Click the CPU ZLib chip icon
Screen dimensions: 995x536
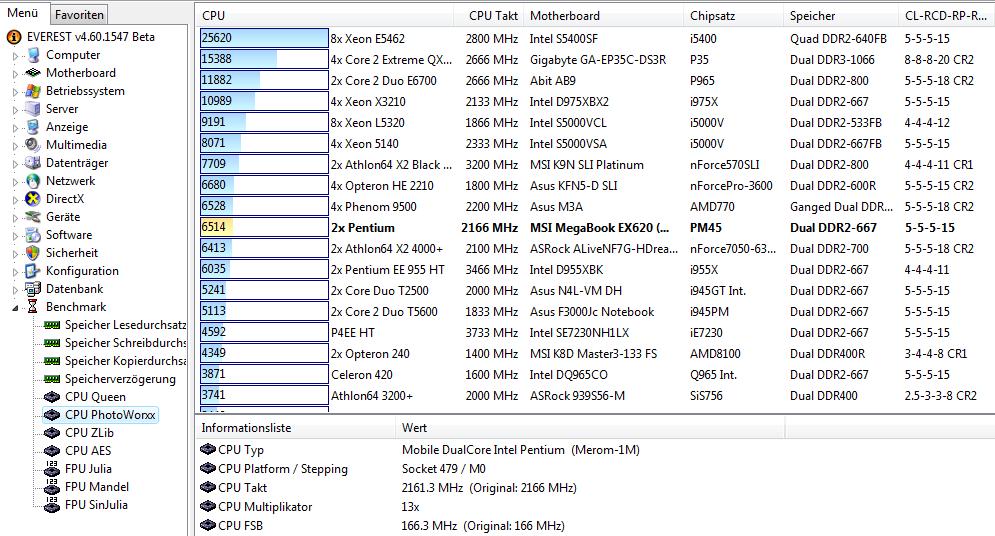(52, 433)
